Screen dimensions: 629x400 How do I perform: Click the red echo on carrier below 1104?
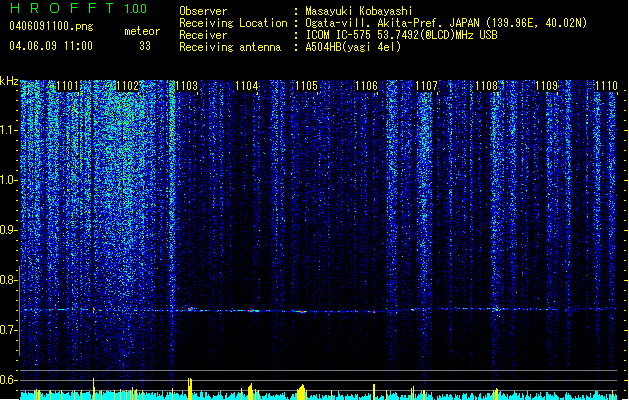click(x=253, y=311)
